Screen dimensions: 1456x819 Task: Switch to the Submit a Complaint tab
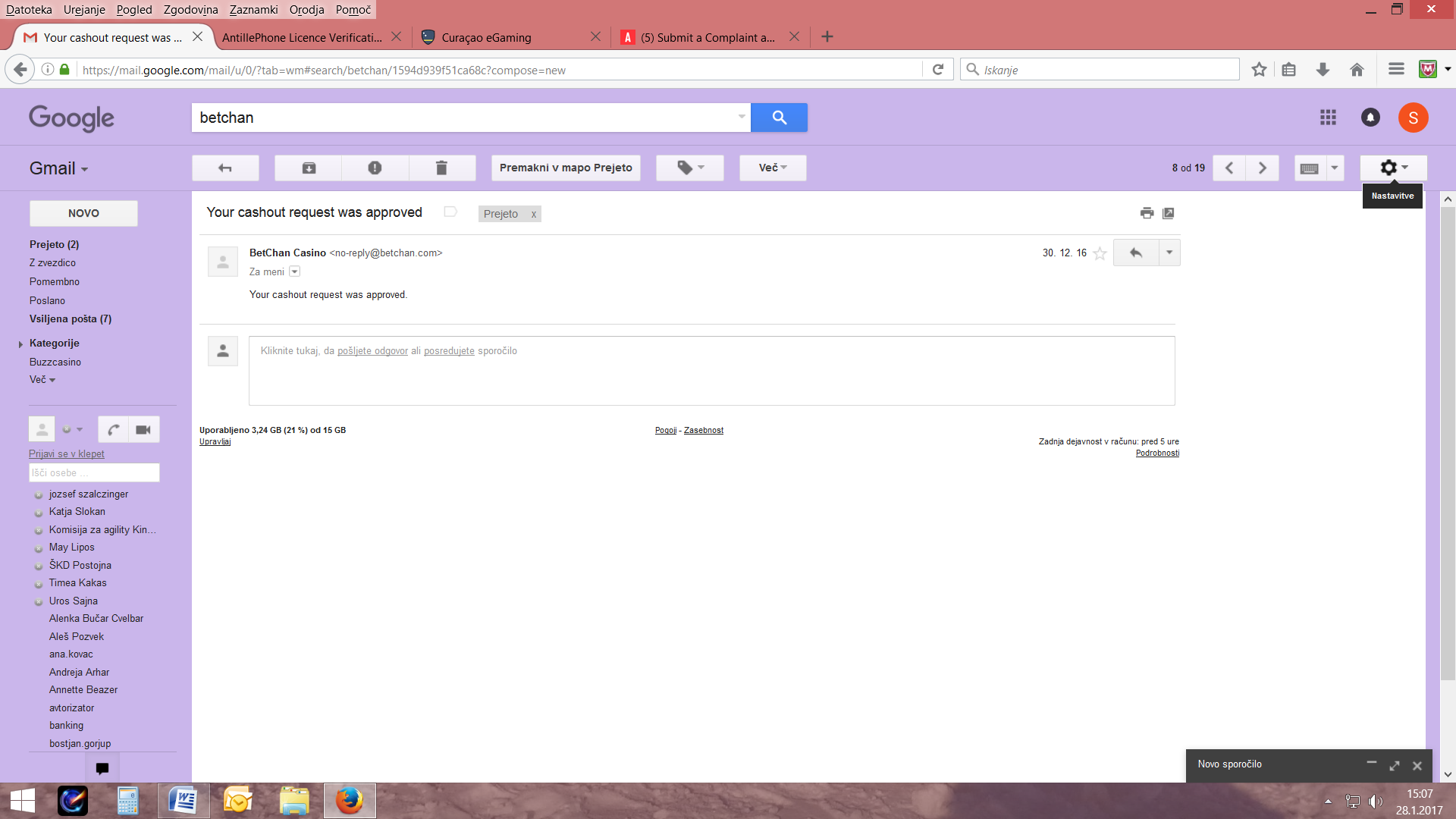pos(709,37)
